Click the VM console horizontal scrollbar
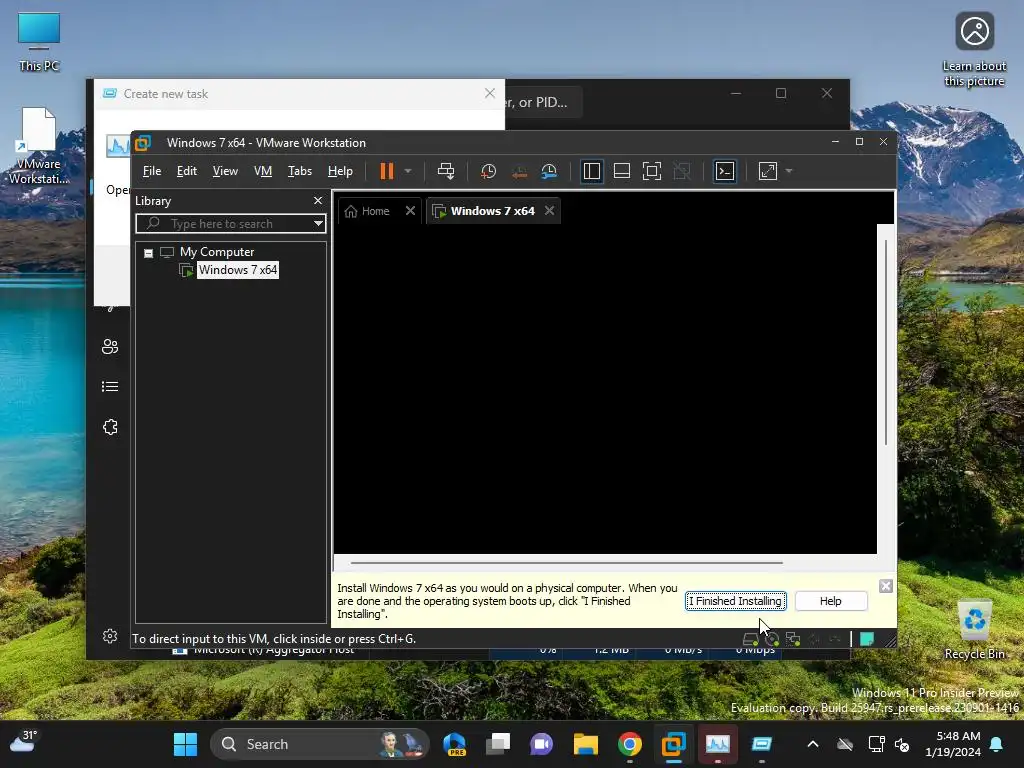 coord(566,562)
